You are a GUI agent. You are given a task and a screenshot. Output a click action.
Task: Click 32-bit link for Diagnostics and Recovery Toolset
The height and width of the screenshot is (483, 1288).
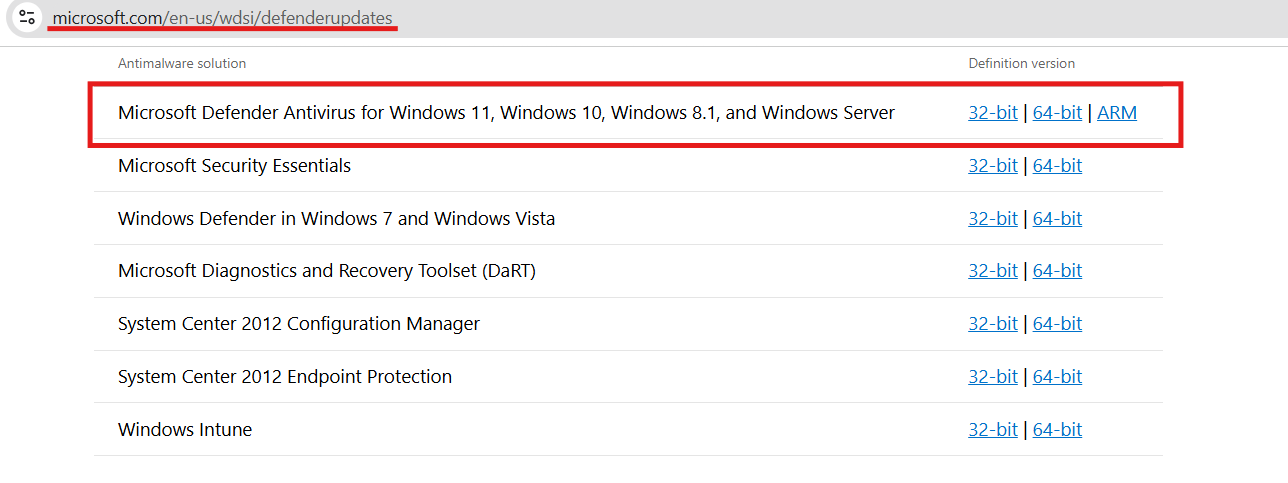pos(992,271)
